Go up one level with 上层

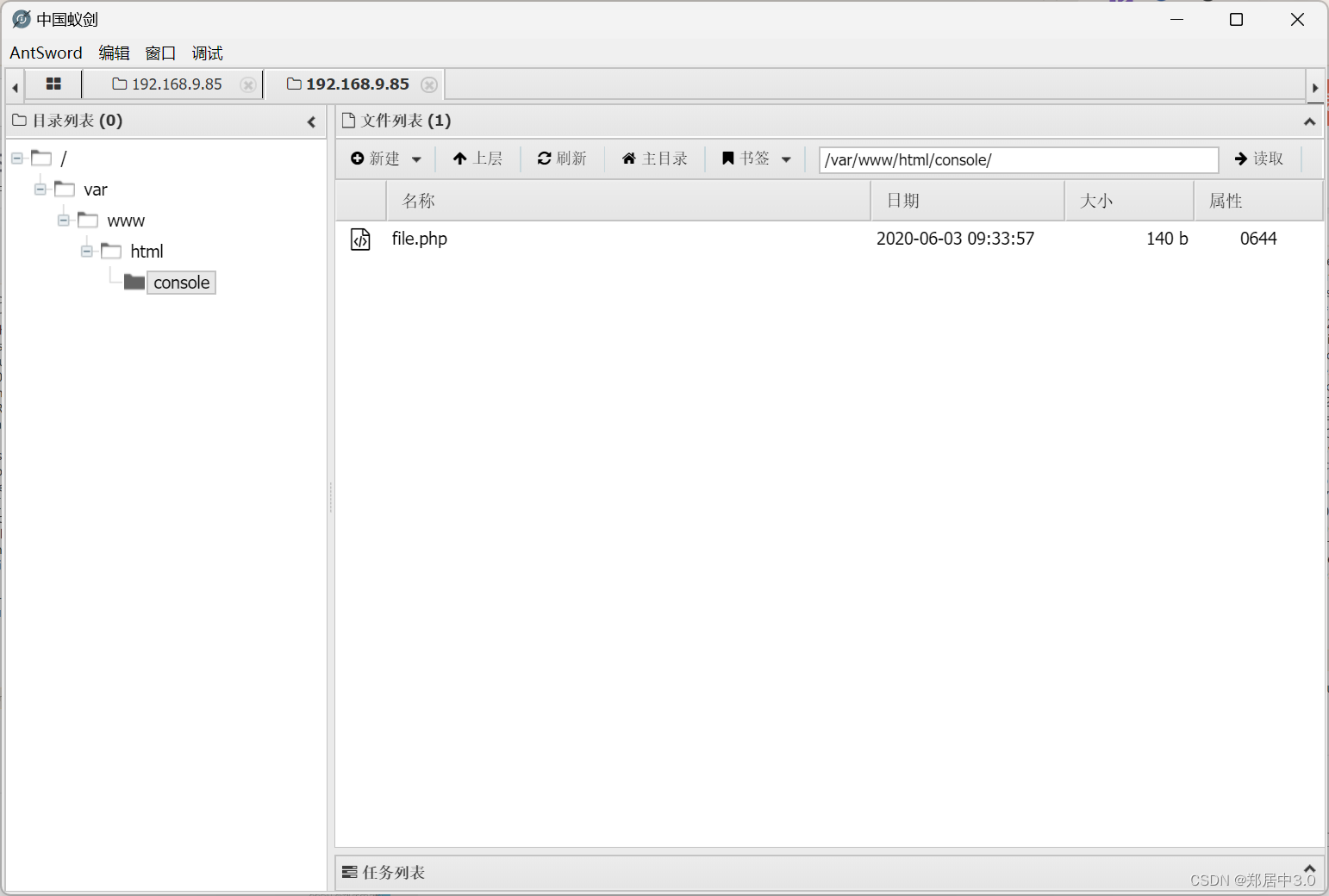(x=477, y=159)
